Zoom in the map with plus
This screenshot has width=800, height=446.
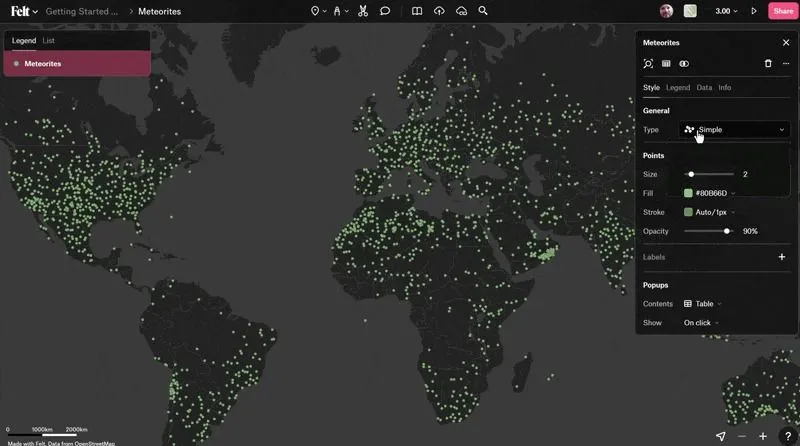pyautogui.click(x=763, y=436)
